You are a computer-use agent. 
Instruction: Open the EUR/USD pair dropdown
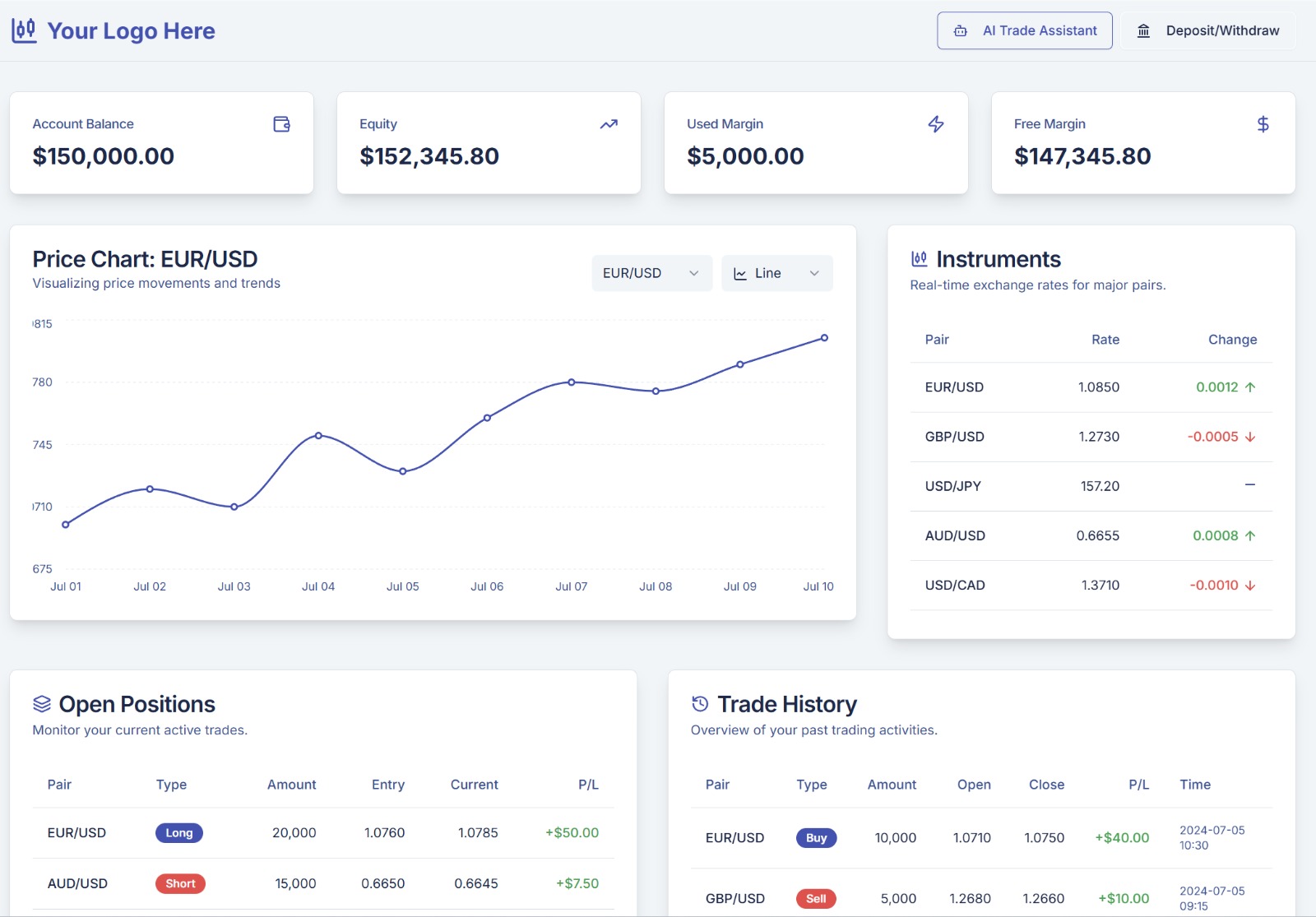(651, 273)
